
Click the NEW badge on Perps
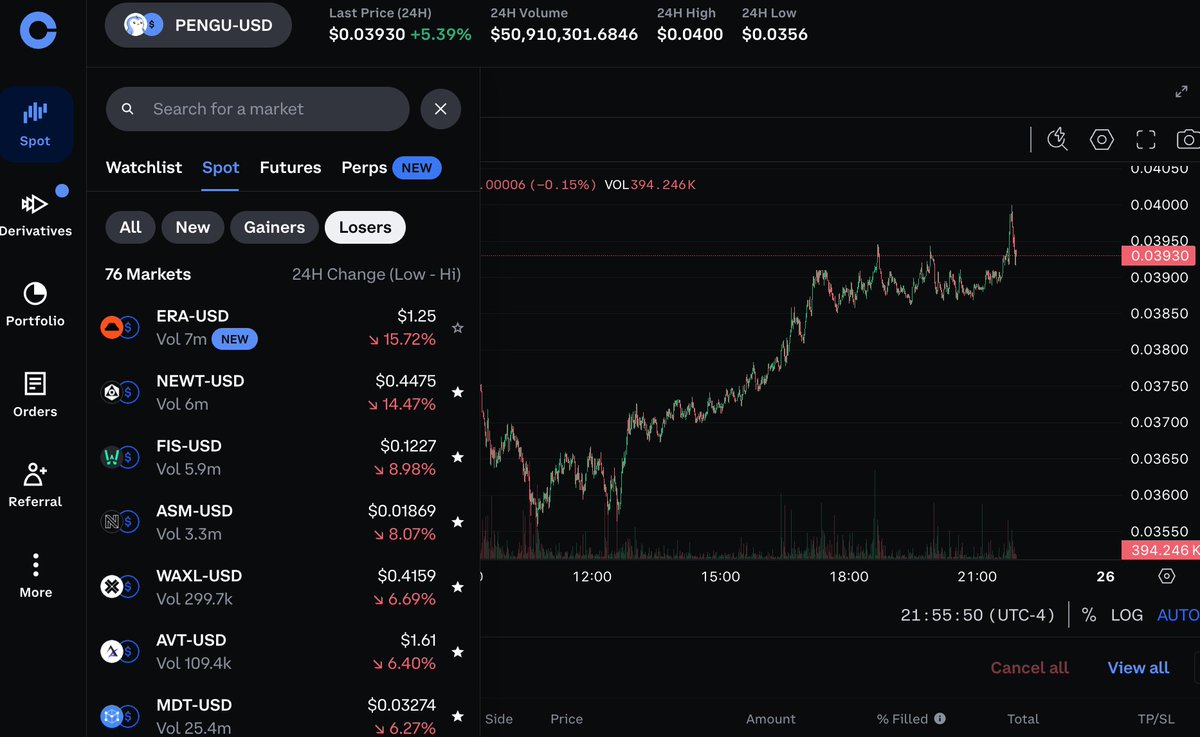417,168
